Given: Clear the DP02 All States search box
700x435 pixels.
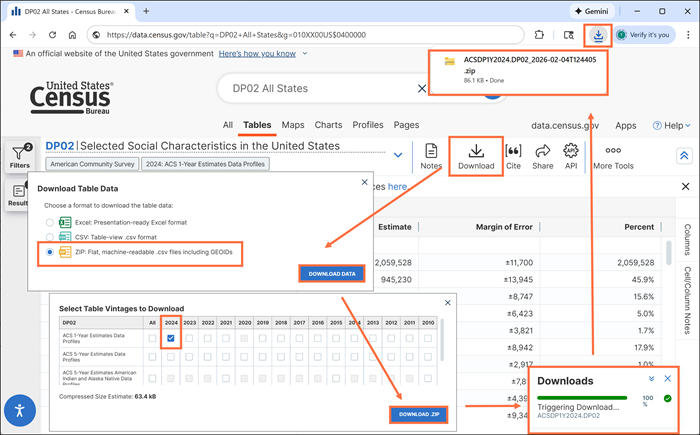Looking at the screenshot, I should (421, 88).
